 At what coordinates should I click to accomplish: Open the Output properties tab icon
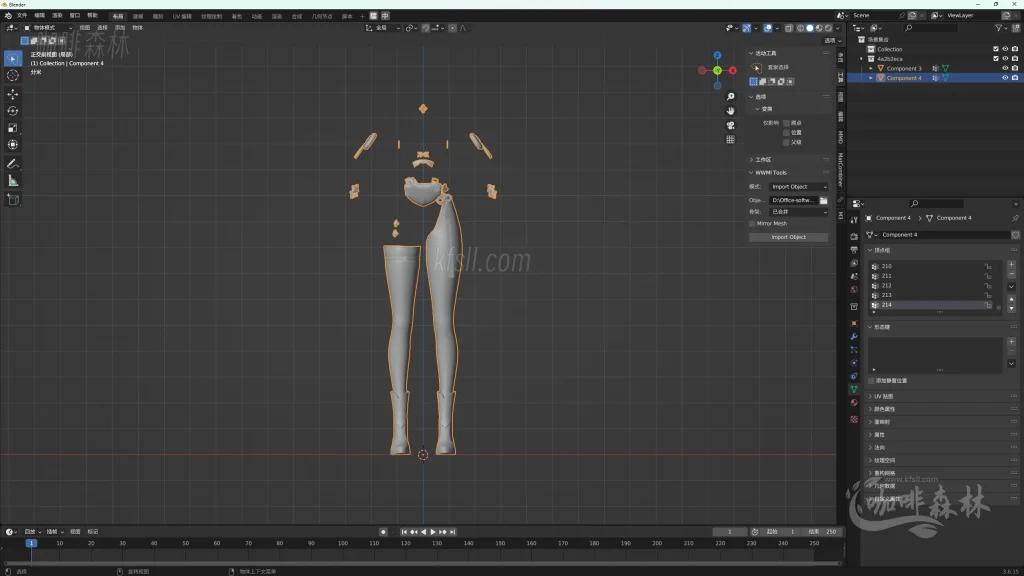click(854, 250)
